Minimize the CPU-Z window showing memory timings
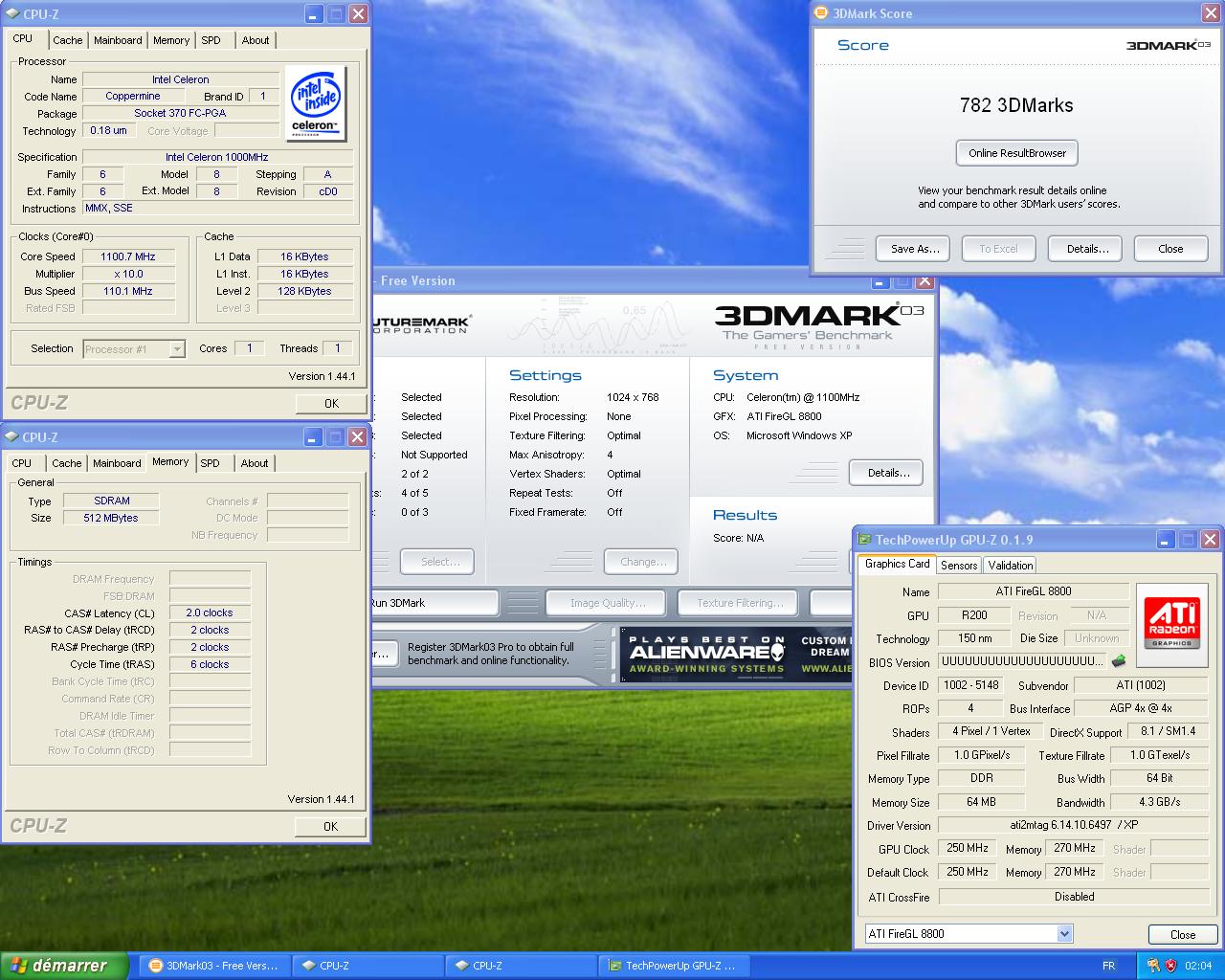This screenshot has width=1225, height=980. (314, 436)
